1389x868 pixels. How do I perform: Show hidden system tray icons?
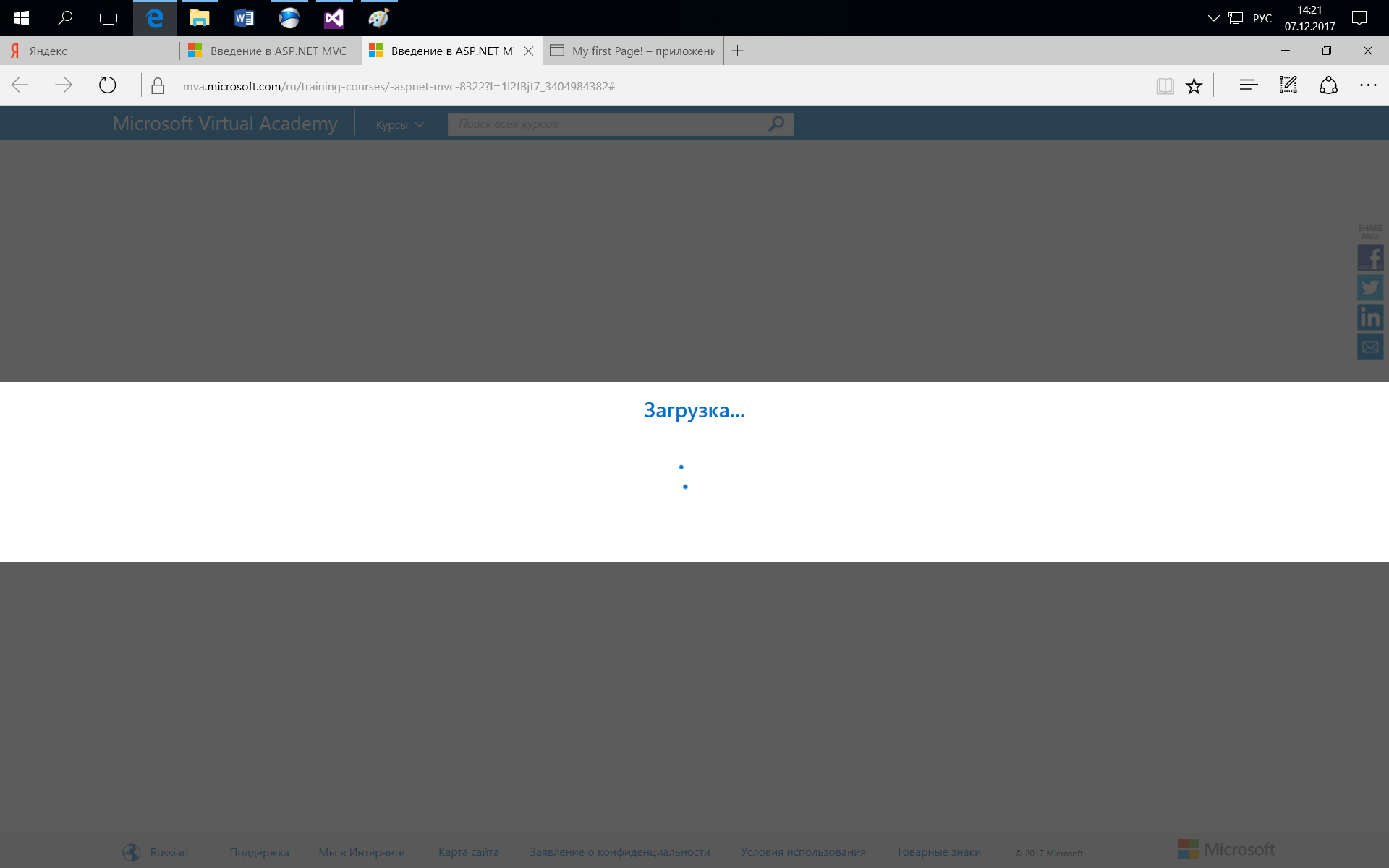[x=1213, y=18]
